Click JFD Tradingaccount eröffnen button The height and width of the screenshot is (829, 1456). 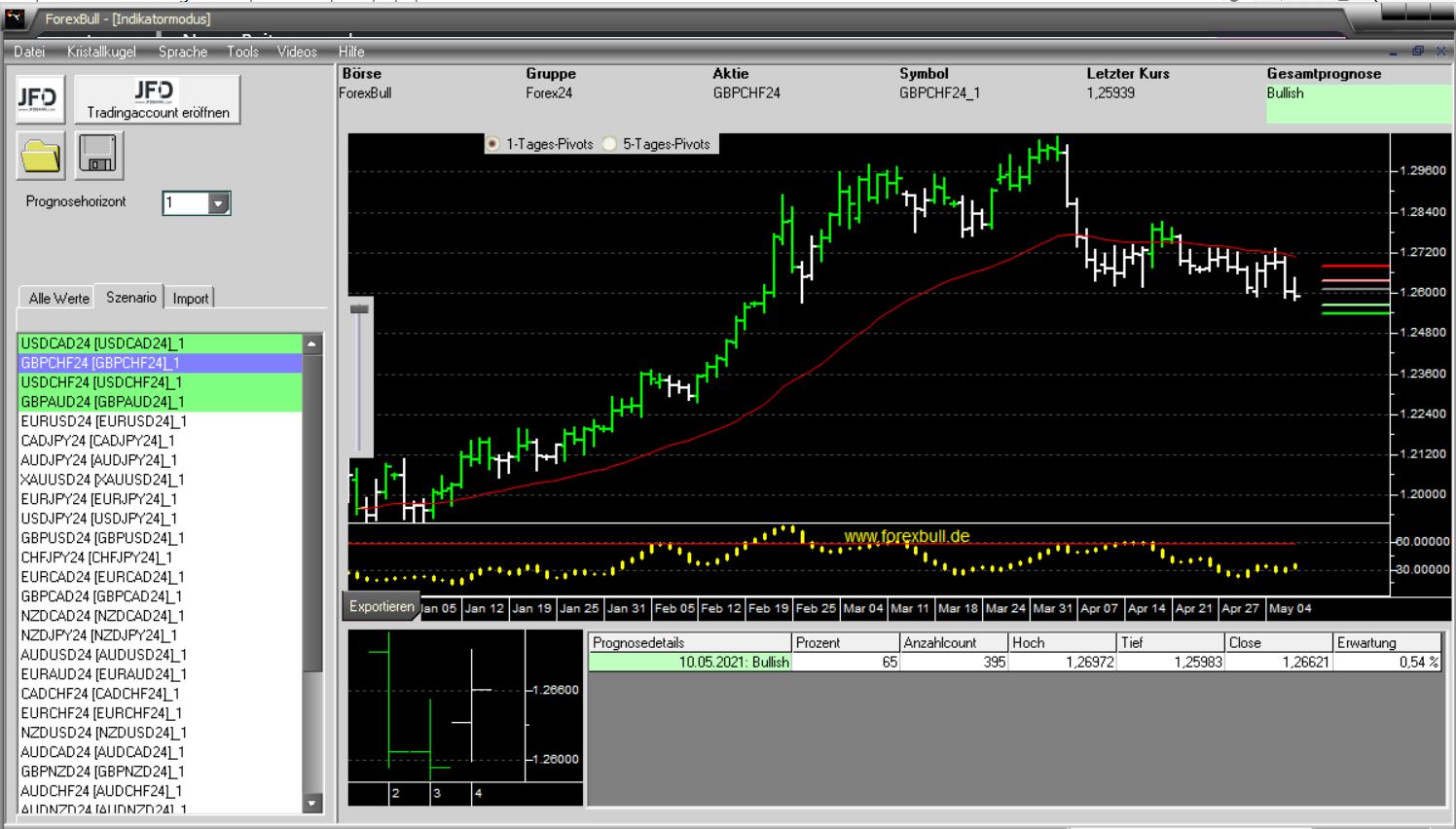pyautogui.click(x=158, y=99)
